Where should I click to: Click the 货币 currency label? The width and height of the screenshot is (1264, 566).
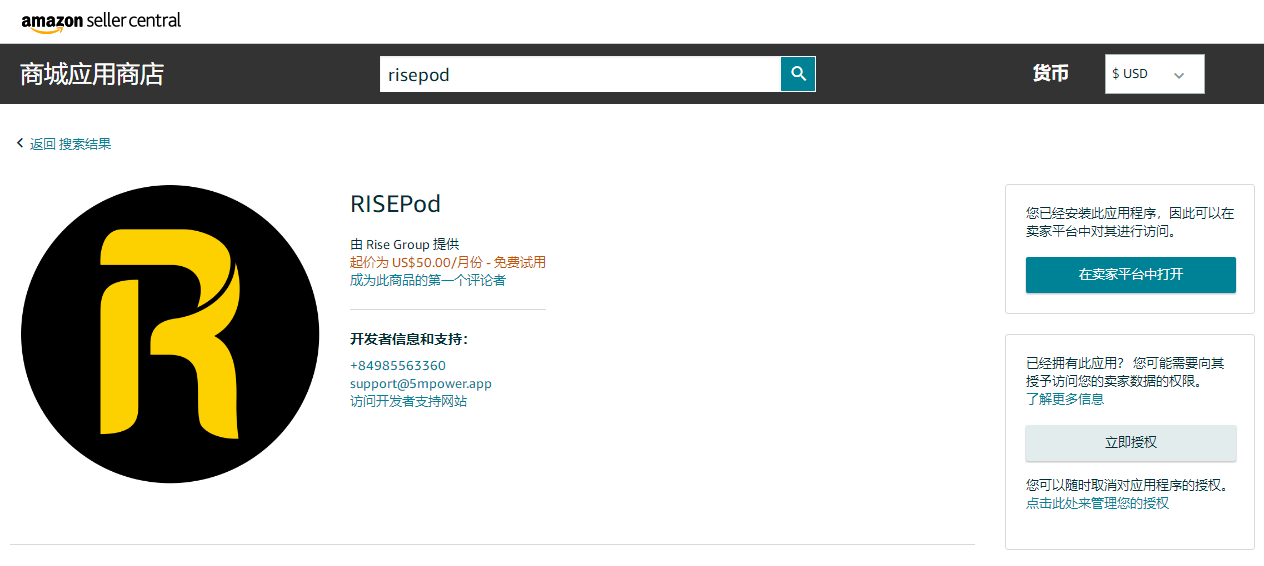1051,74
